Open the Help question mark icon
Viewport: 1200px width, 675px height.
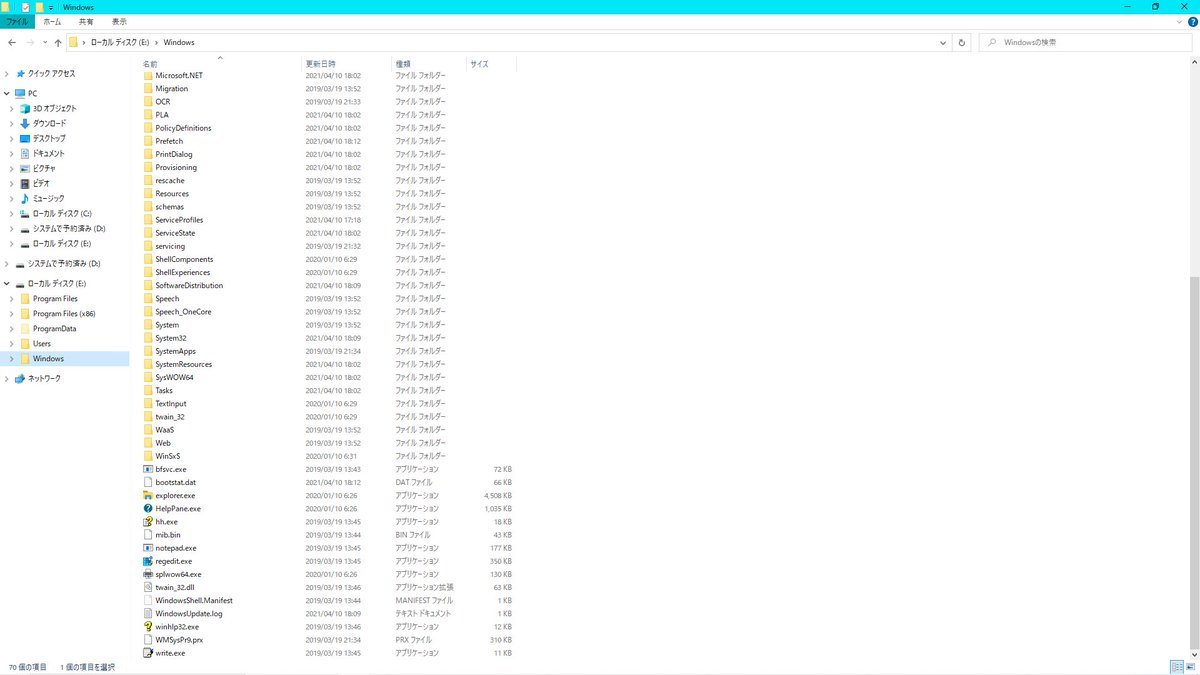[x=1192, y=21]
